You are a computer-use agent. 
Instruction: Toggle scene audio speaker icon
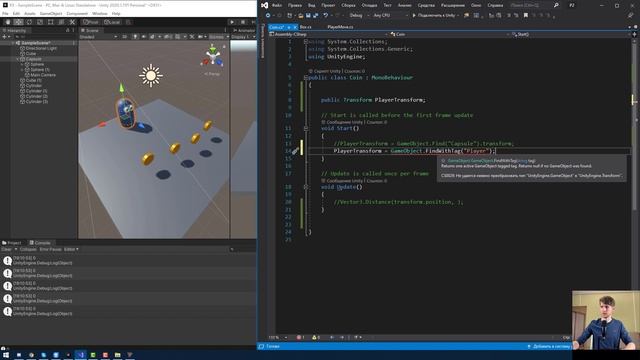144,37
